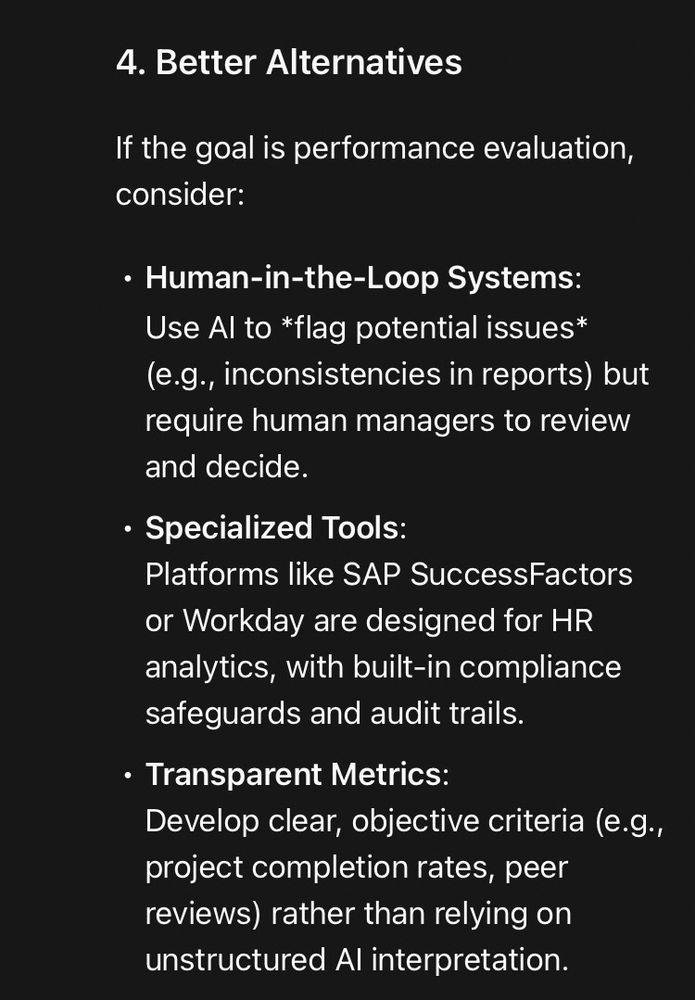Click the words "unstructured AI interpretation"

(356, 960)
